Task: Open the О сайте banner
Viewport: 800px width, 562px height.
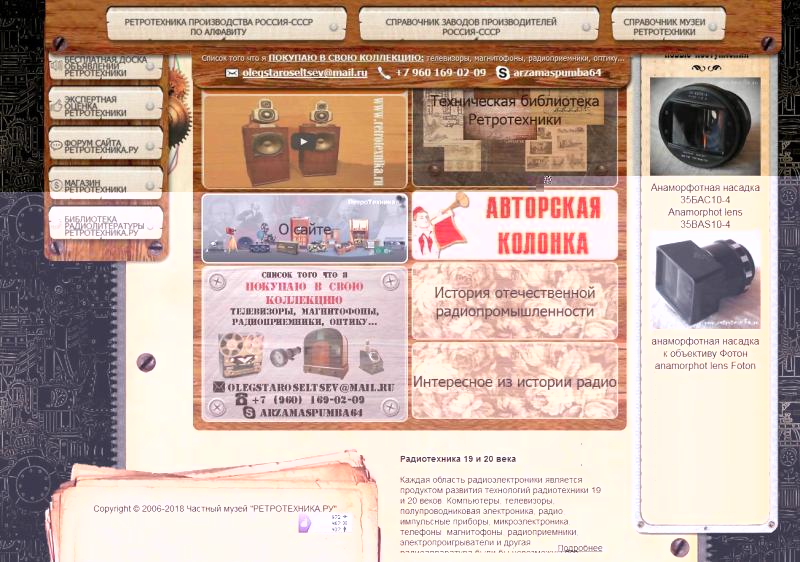Action: tap(304, 229)
